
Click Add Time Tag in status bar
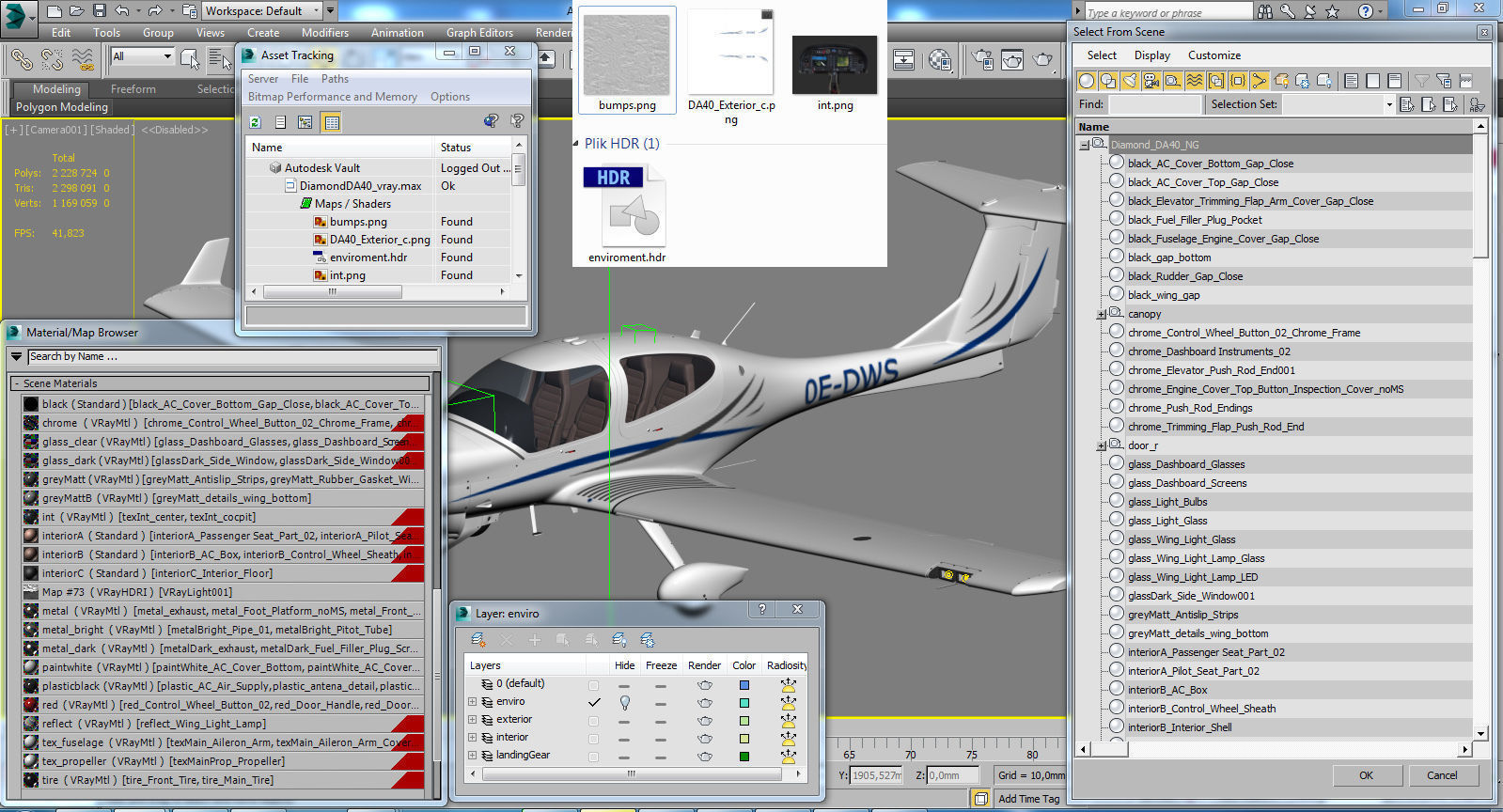(1028, 799)
